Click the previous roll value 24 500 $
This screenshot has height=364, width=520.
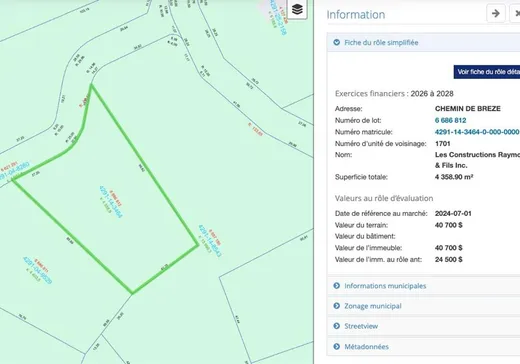(448, 259)
